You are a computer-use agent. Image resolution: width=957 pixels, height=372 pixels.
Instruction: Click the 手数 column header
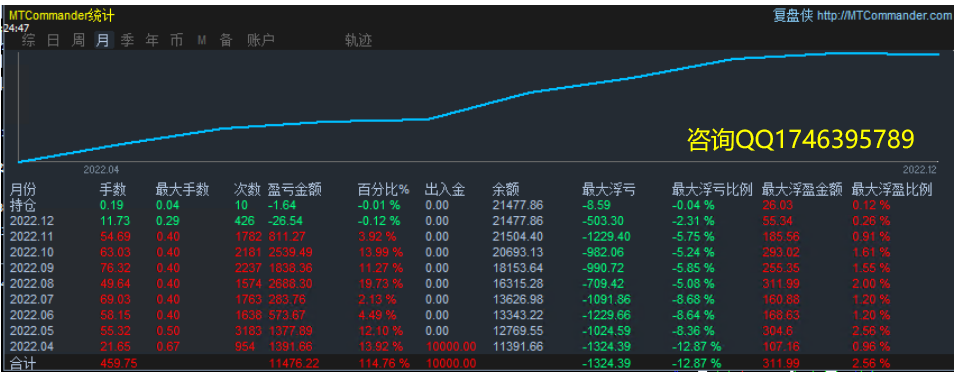113,190
